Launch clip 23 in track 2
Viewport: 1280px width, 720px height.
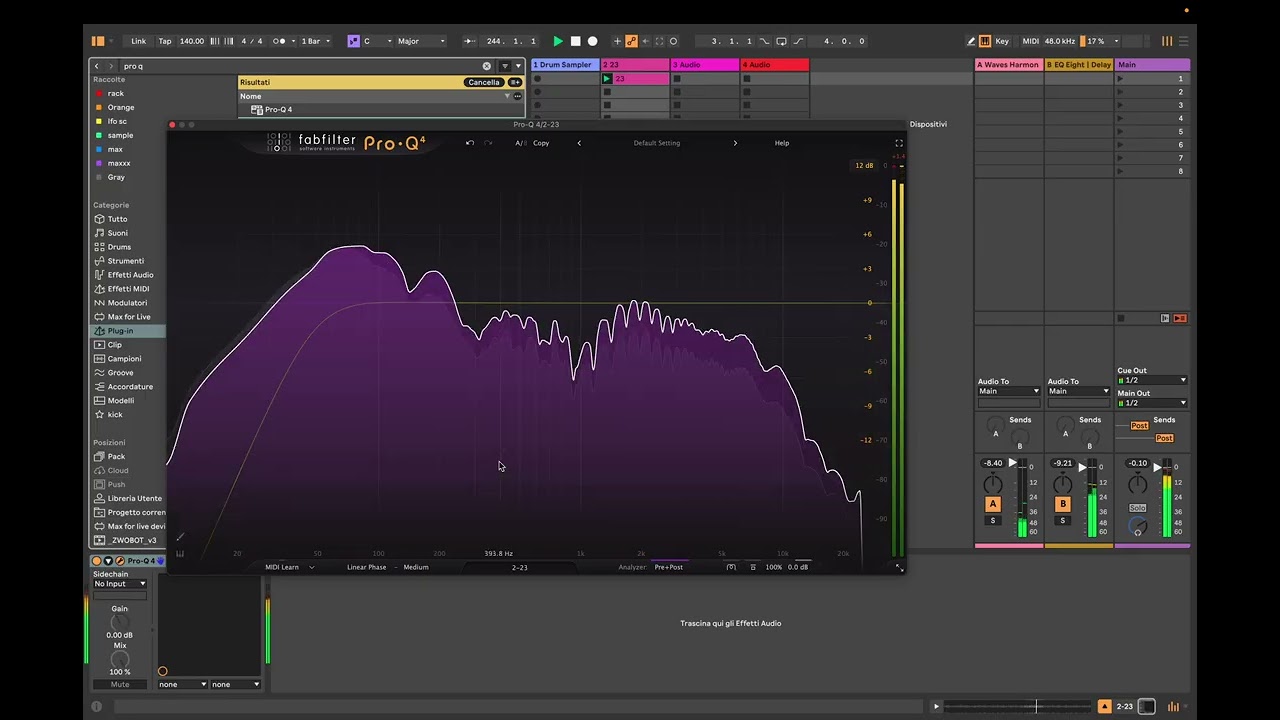[606, 79]
